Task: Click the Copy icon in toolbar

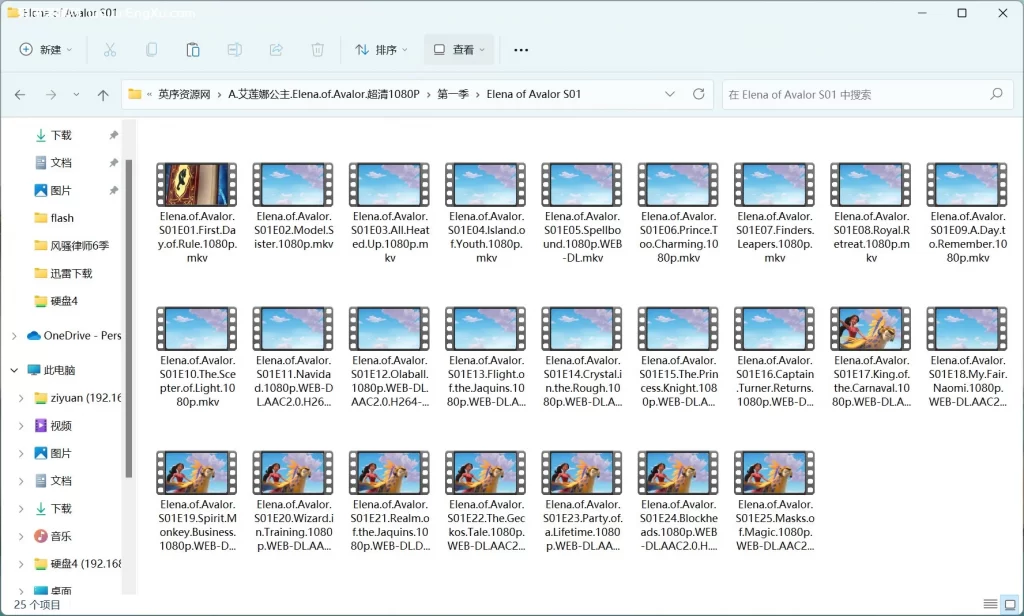Action: (152, 50)
